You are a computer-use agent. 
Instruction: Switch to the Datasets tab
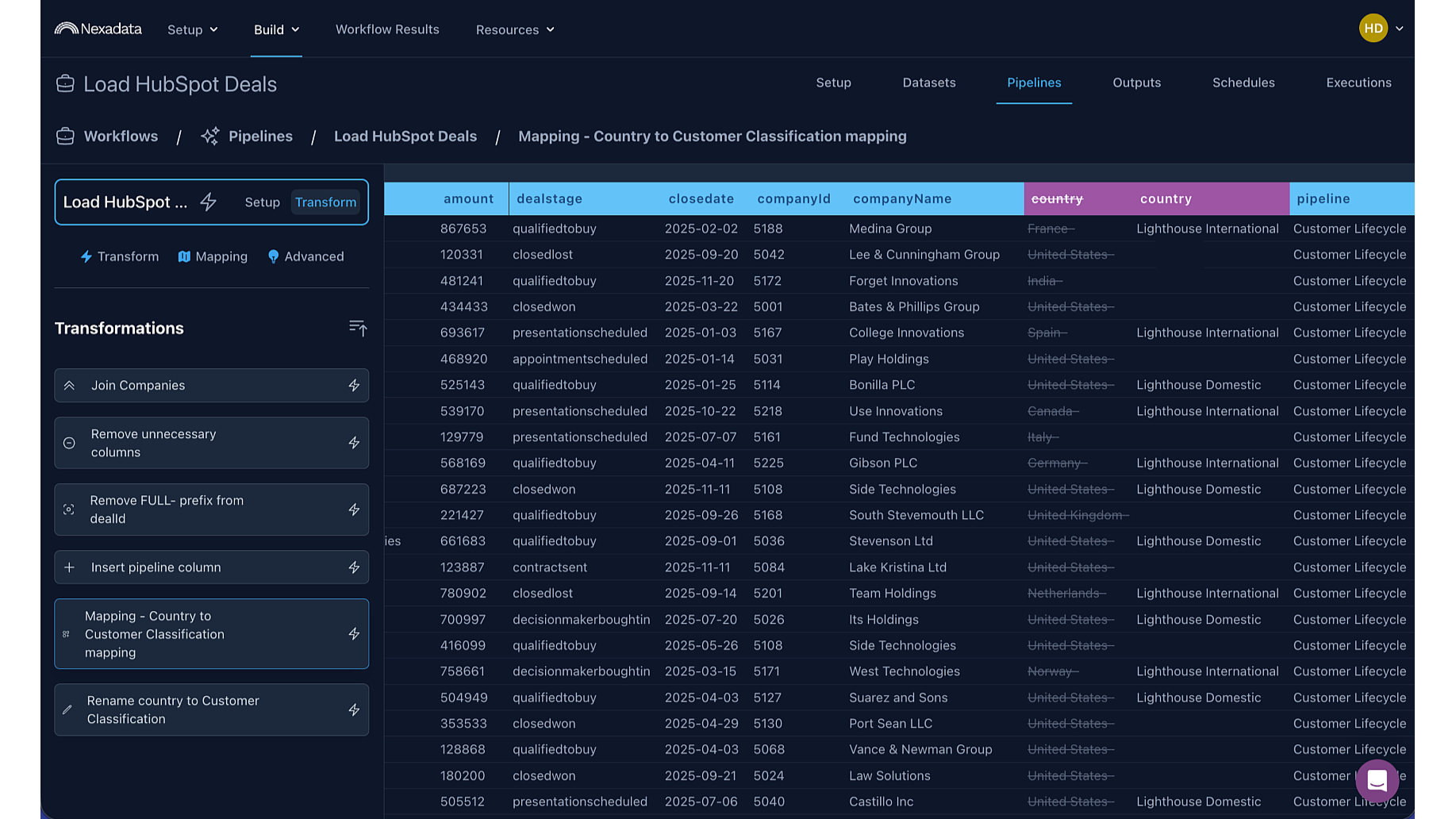(928, 83)
